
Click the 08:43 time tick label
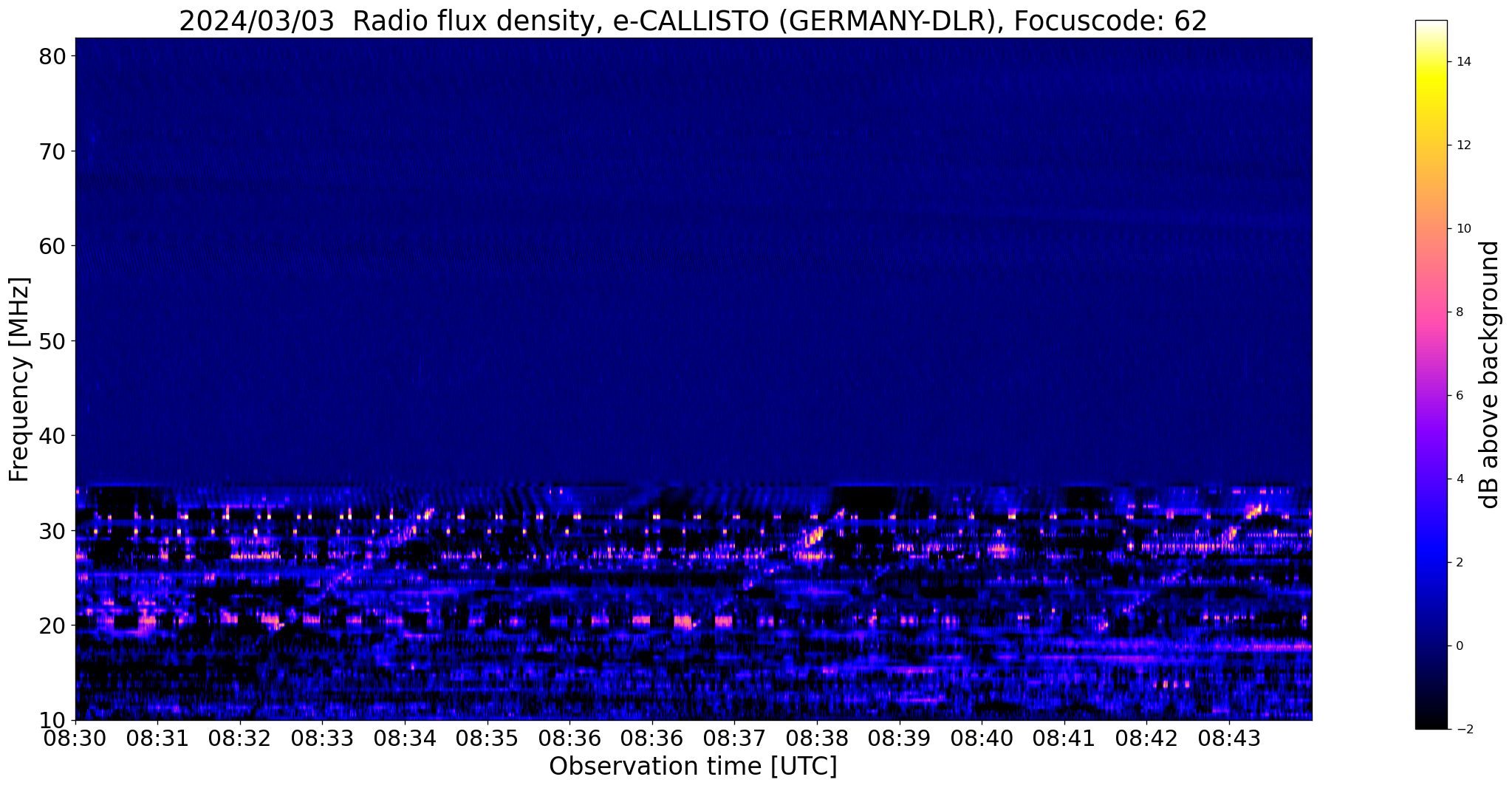(x=1229, y=739)
